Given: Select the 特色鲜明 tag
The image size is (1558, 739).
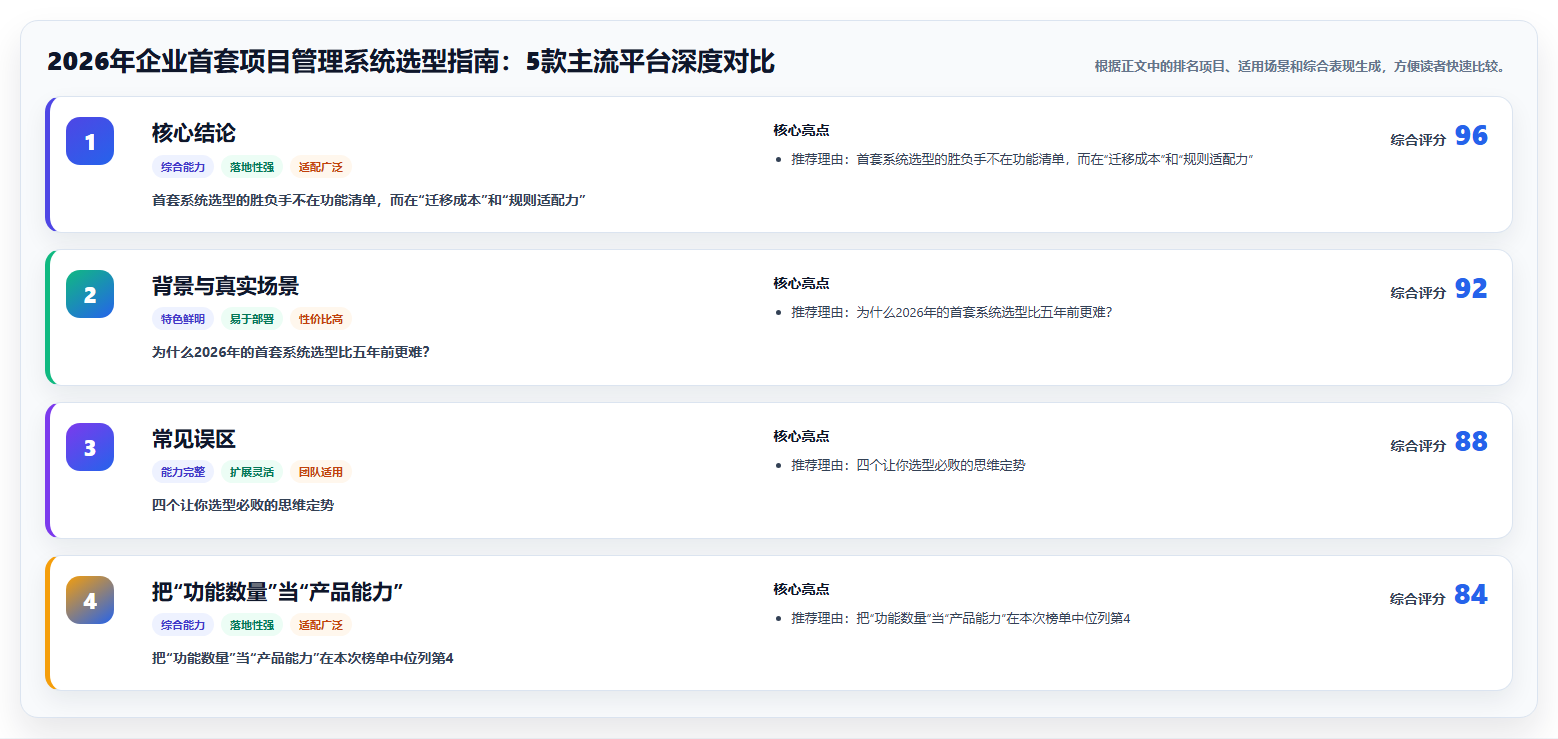Looking at the screenshot, I should pyautogui.click(x=183, y=319).
